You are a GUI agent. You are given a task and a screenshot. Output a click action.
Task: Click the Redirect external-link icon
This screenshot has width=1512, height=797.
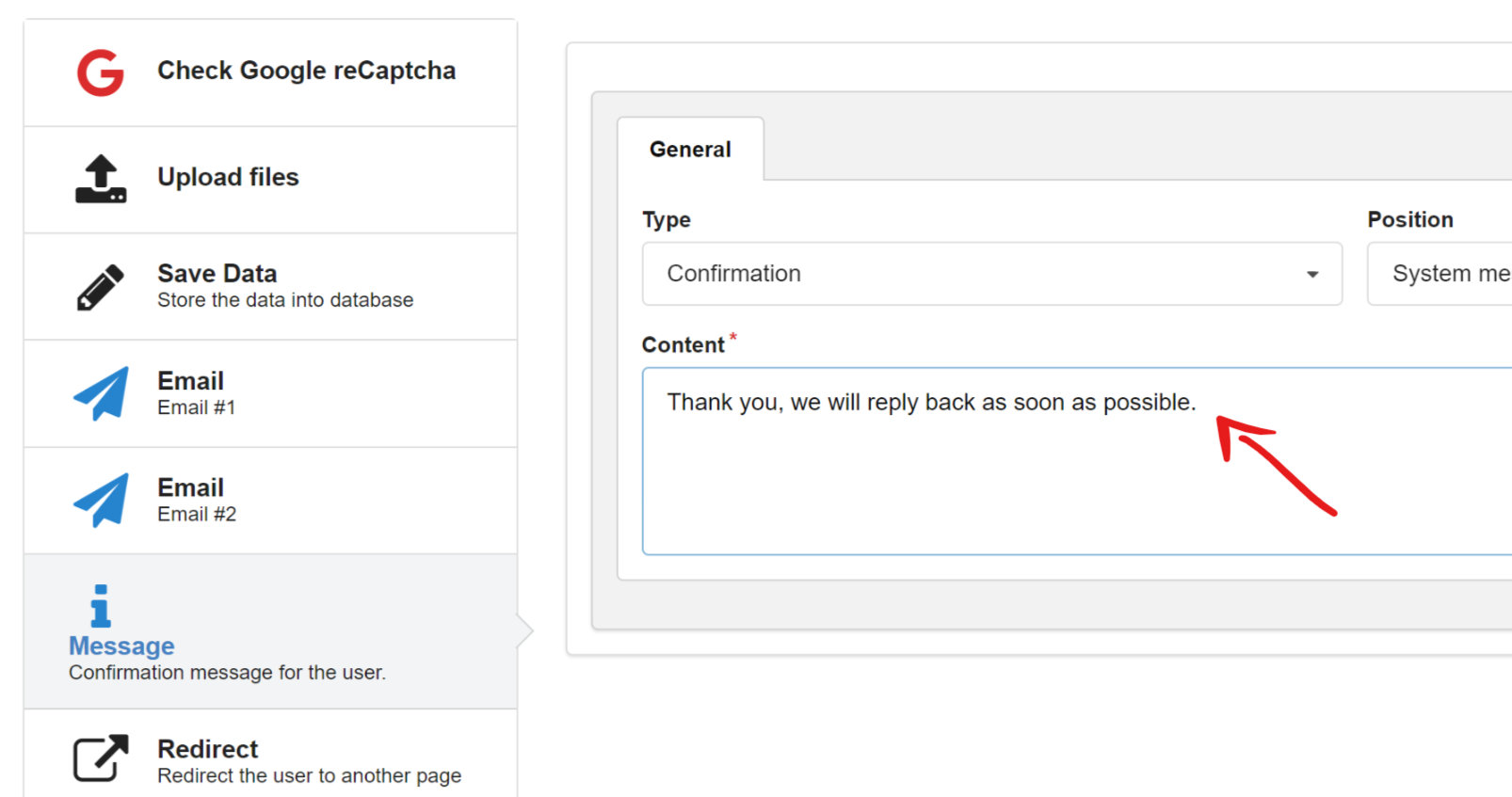coord(101,757)
